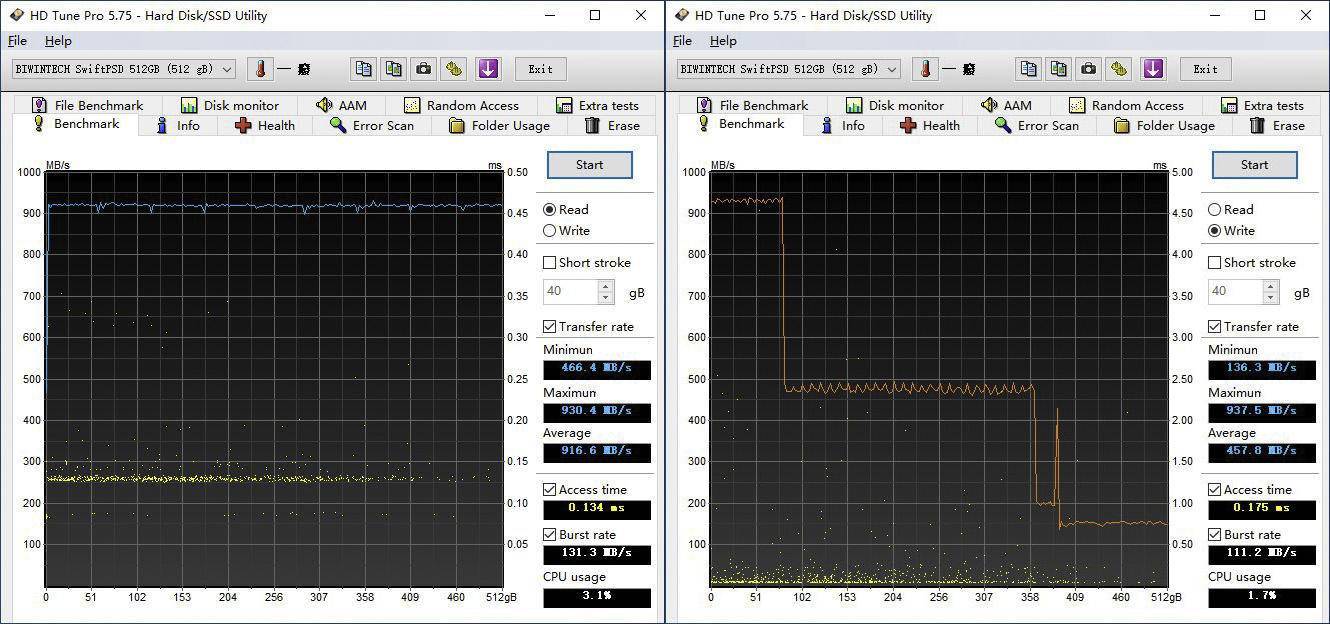Open Extra tests tab in left window
This screenshot has height=624, width=1330.
(x=596, y=105)
